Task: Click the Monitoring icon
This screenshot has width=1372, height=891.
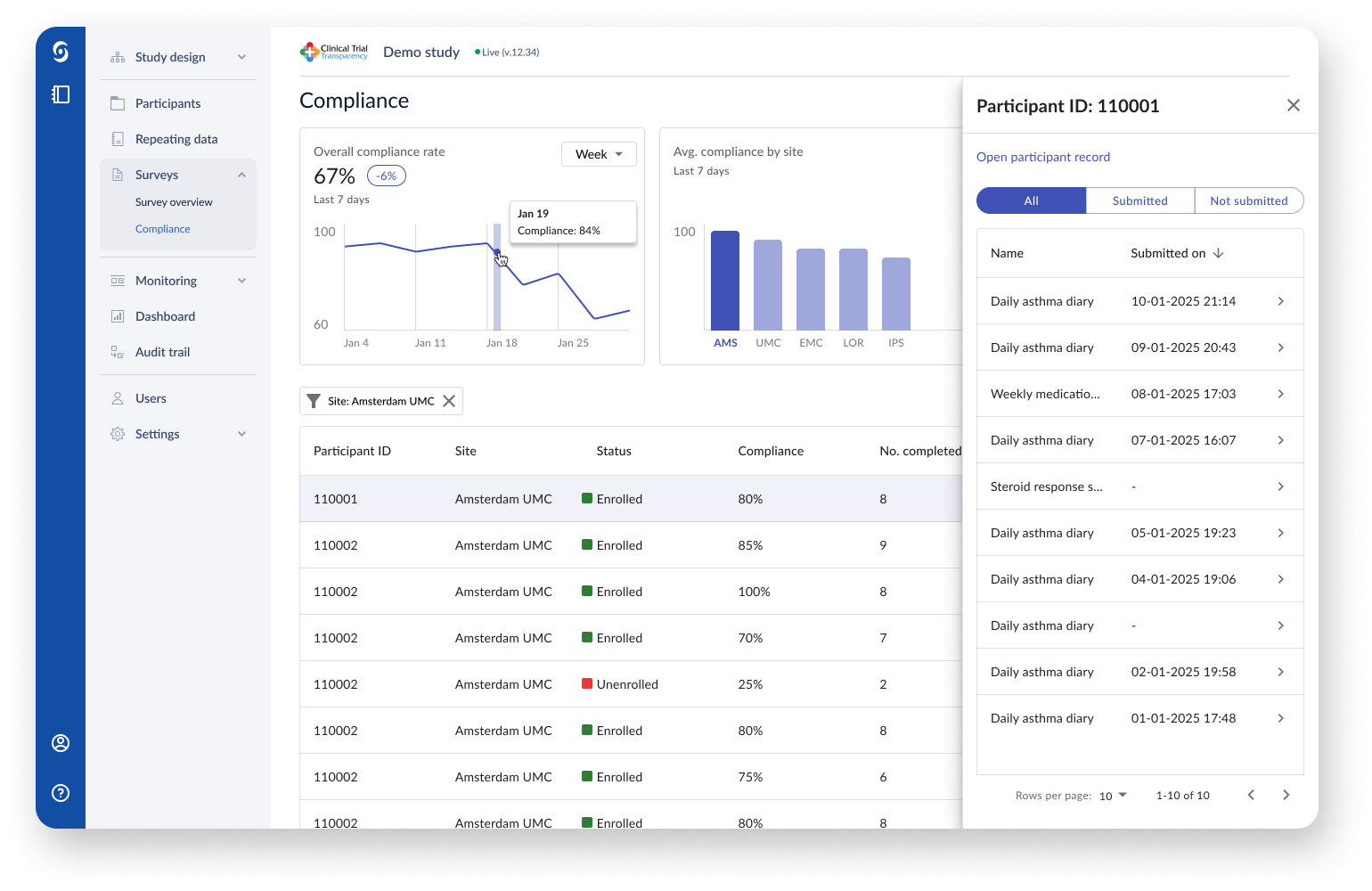Action: tap(118, 281)
